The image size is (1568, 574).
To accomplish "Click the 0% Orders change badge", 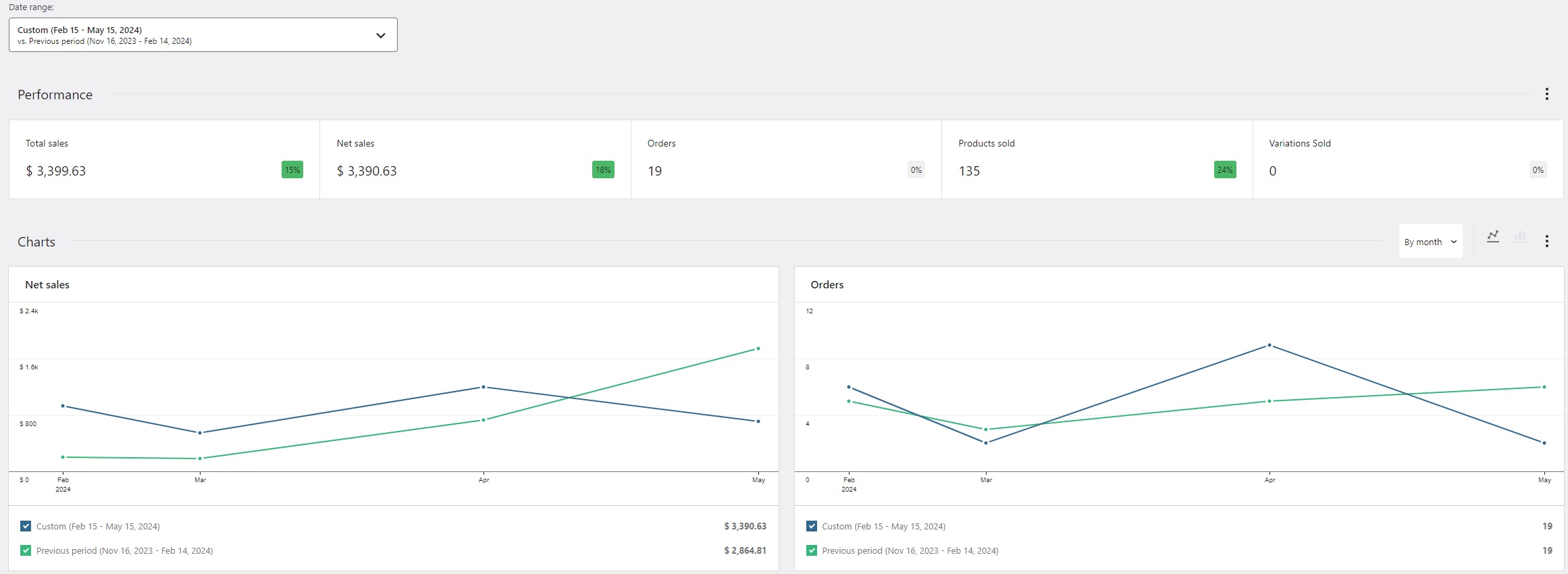I will coord(916,170).
